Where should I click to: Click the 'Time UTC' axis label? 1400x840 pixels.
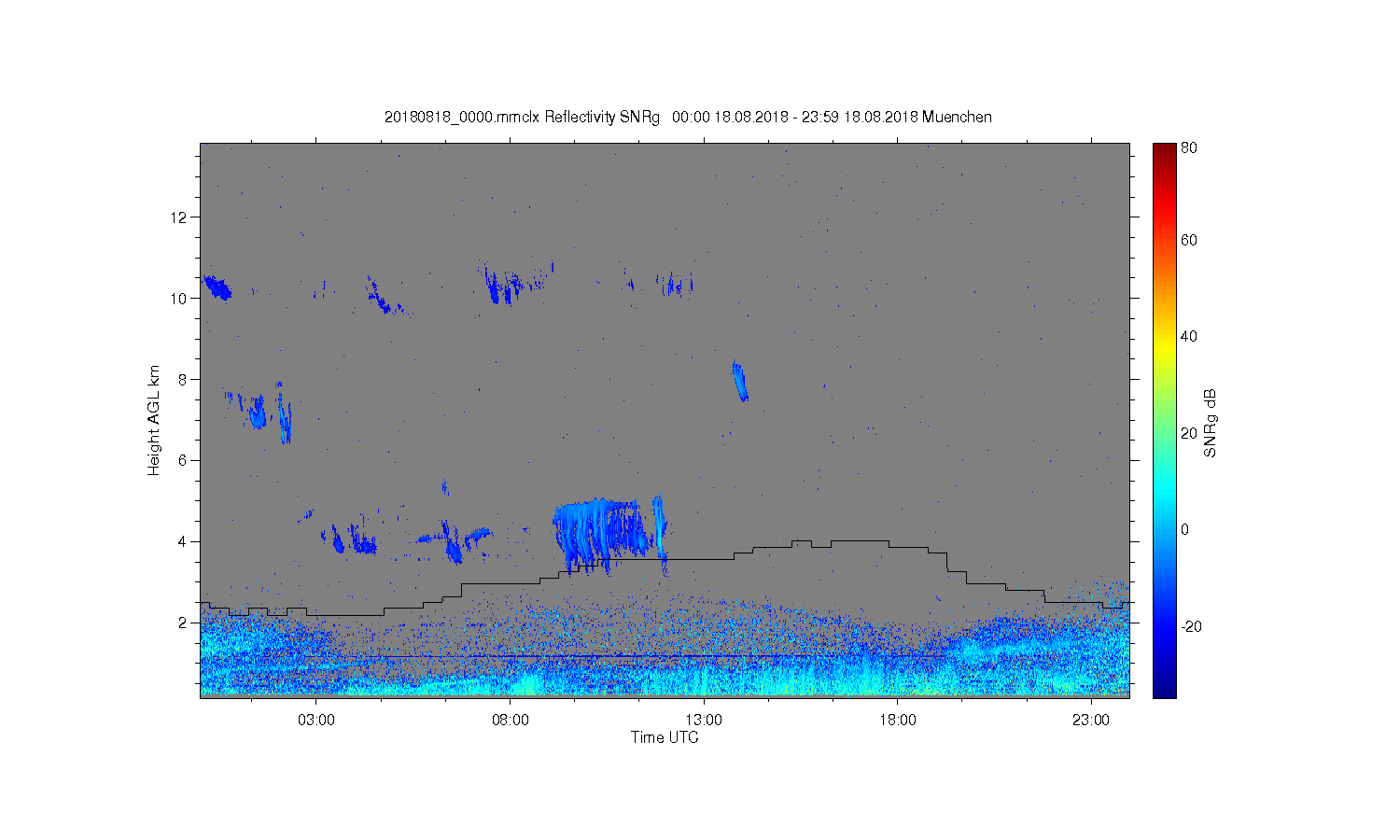point(665,737)
